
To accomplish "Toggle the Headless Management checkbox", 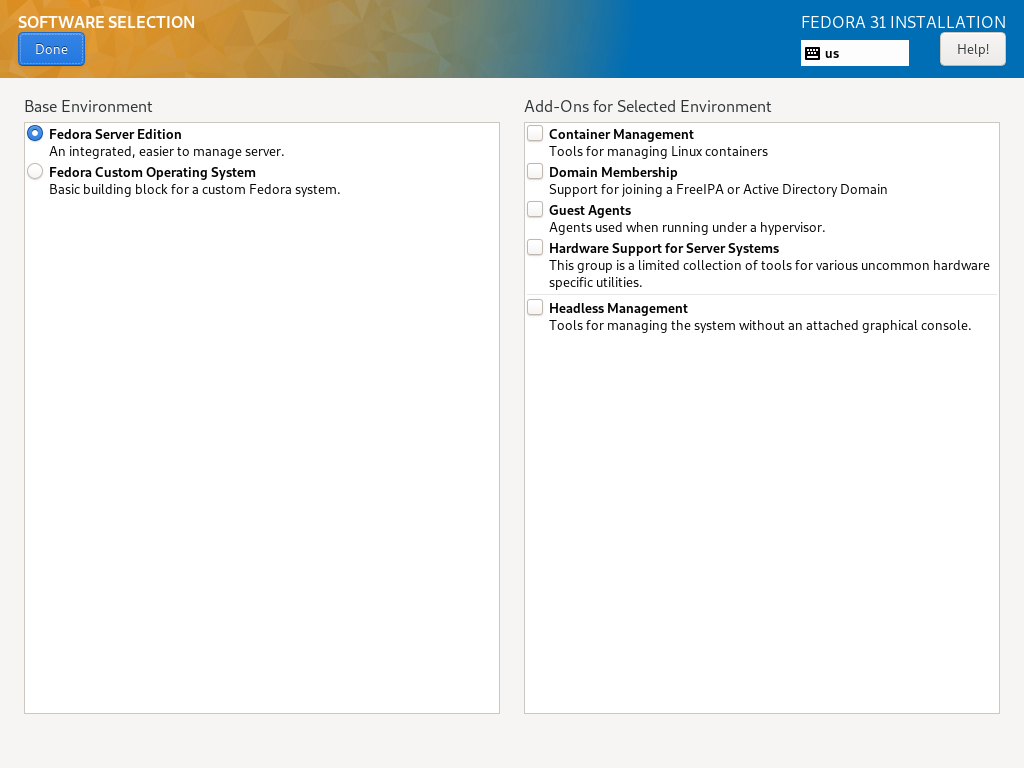I will [x=535, y=307].
